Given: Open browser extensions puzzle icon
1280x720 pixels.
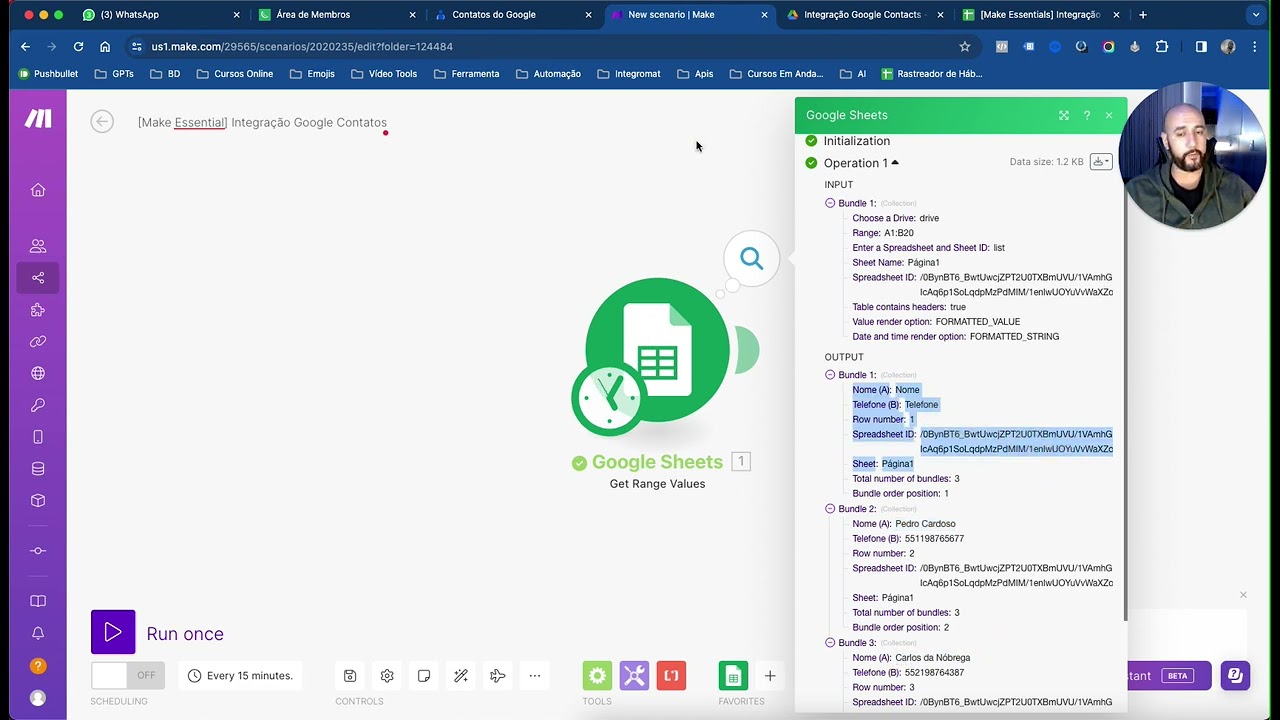Looking at the screenshot, I should (1162, 47).
